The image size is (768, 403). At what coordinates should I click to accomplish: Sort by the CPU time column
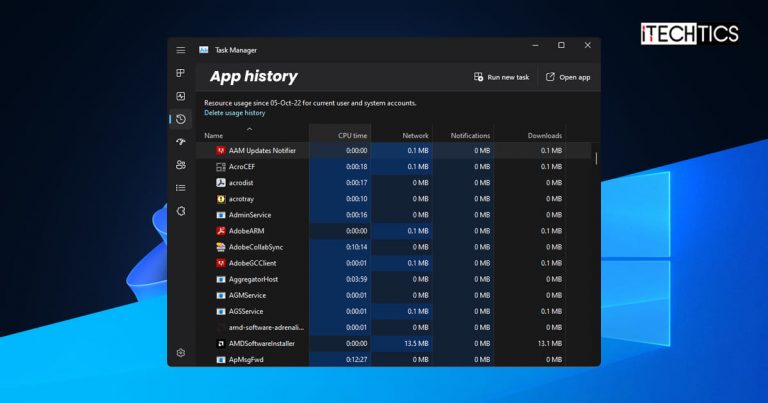tap(352, 136)
